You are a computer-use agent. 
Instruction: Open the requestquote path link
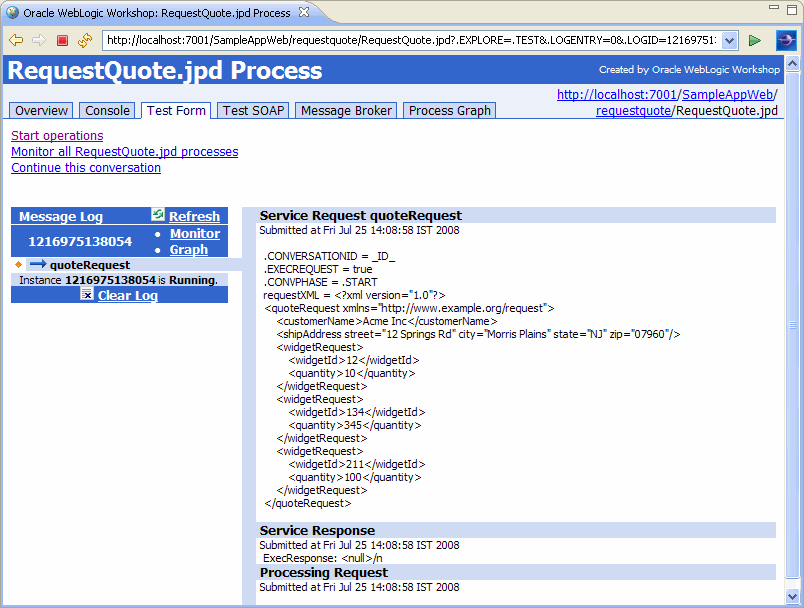click(633, 111)
